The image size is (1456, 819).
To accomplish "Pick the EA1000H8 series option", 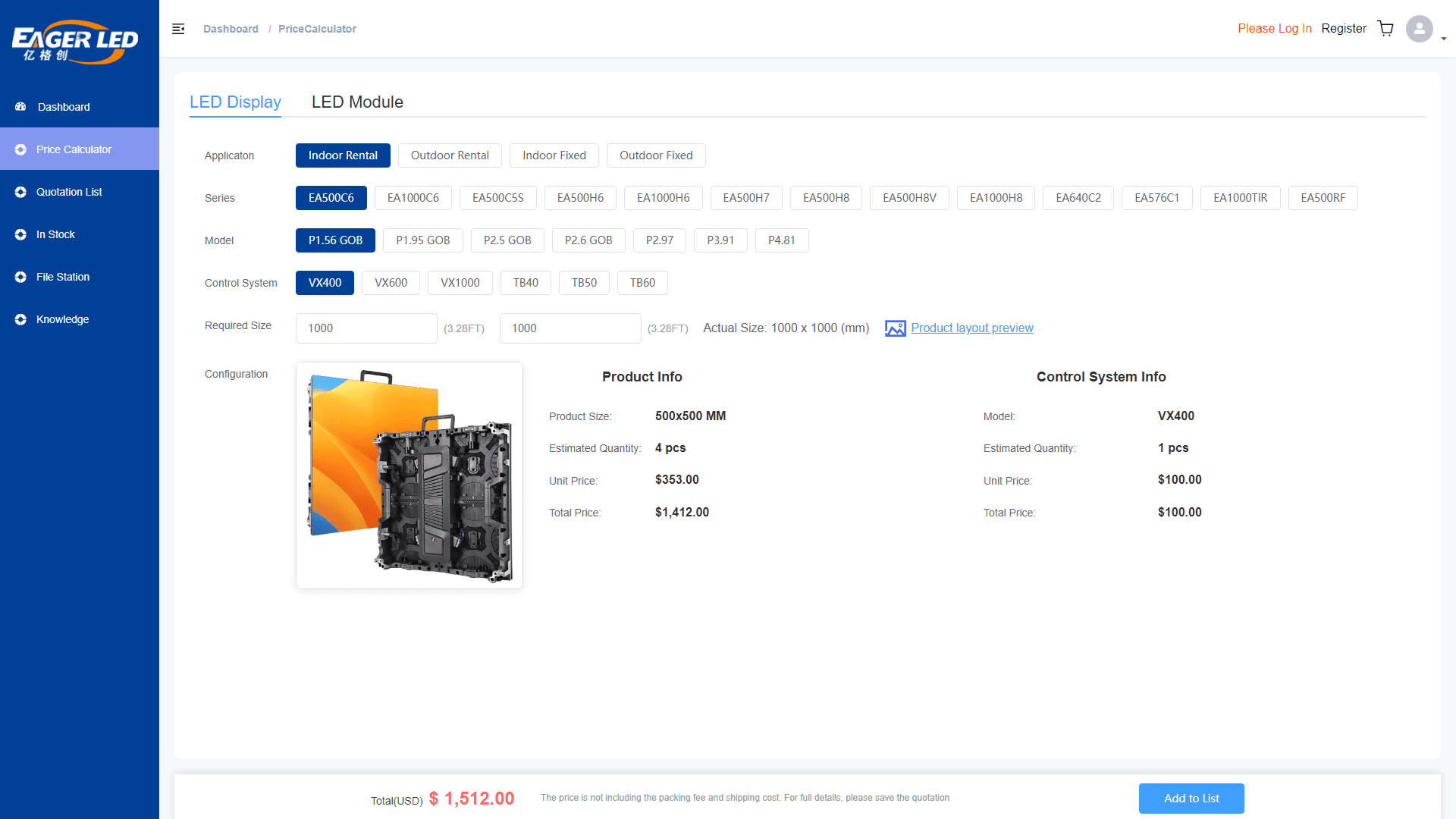I will (996, 198).
